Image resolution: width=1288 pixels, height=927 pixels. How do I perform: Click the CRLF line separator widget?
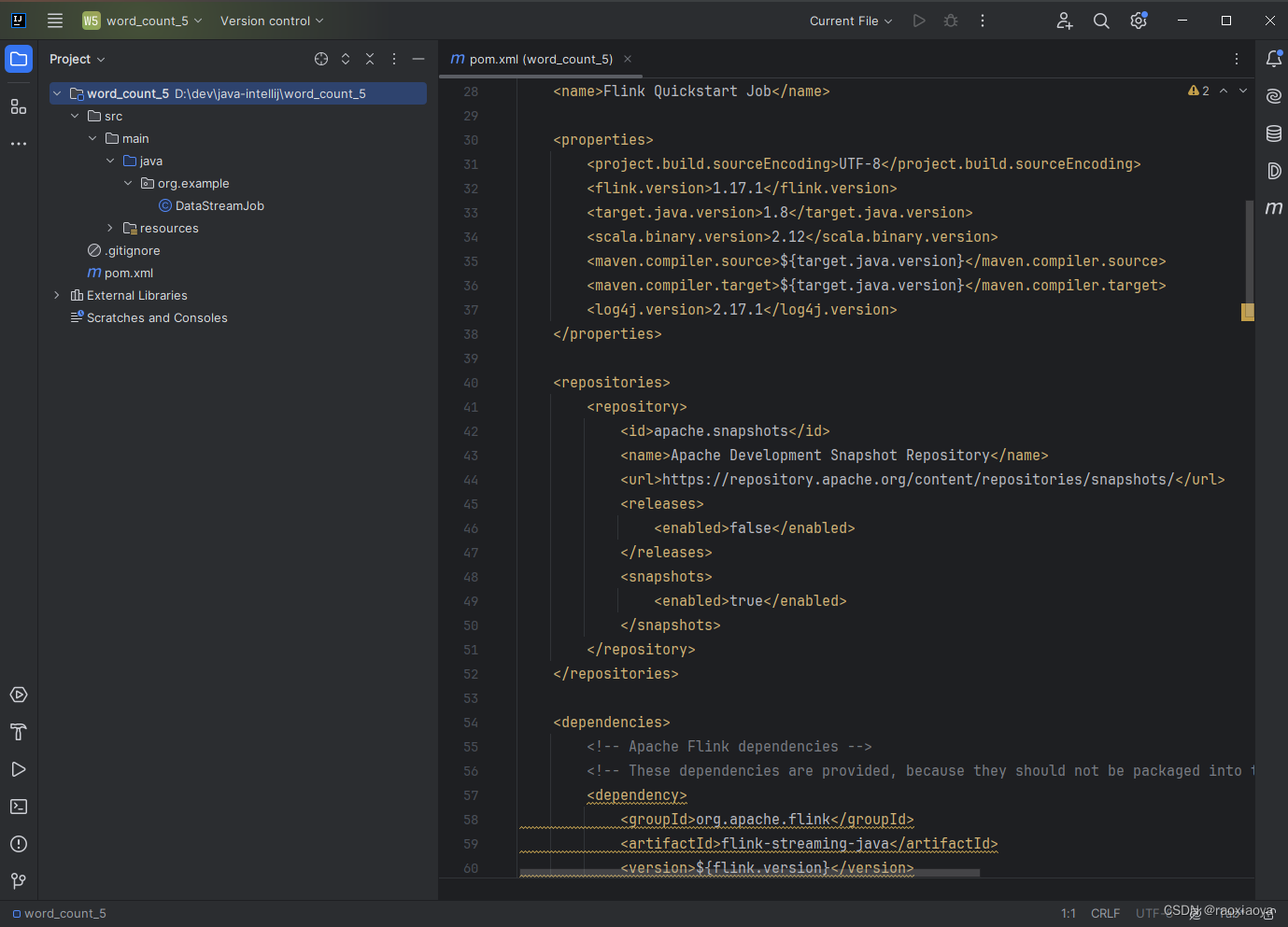point(1105,913)
